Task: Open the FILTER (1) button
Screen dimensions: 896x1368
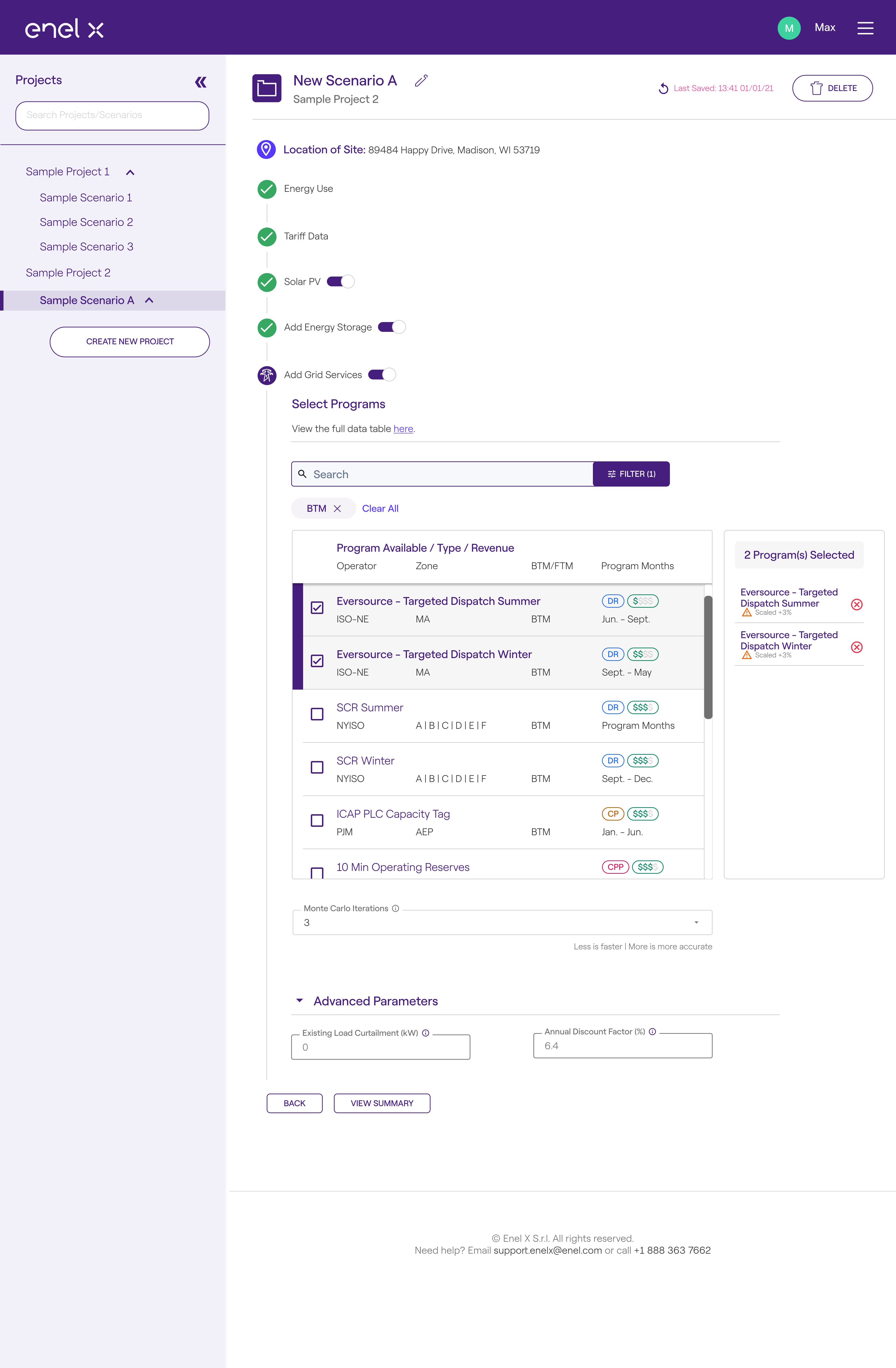Action: coord(631,474)
